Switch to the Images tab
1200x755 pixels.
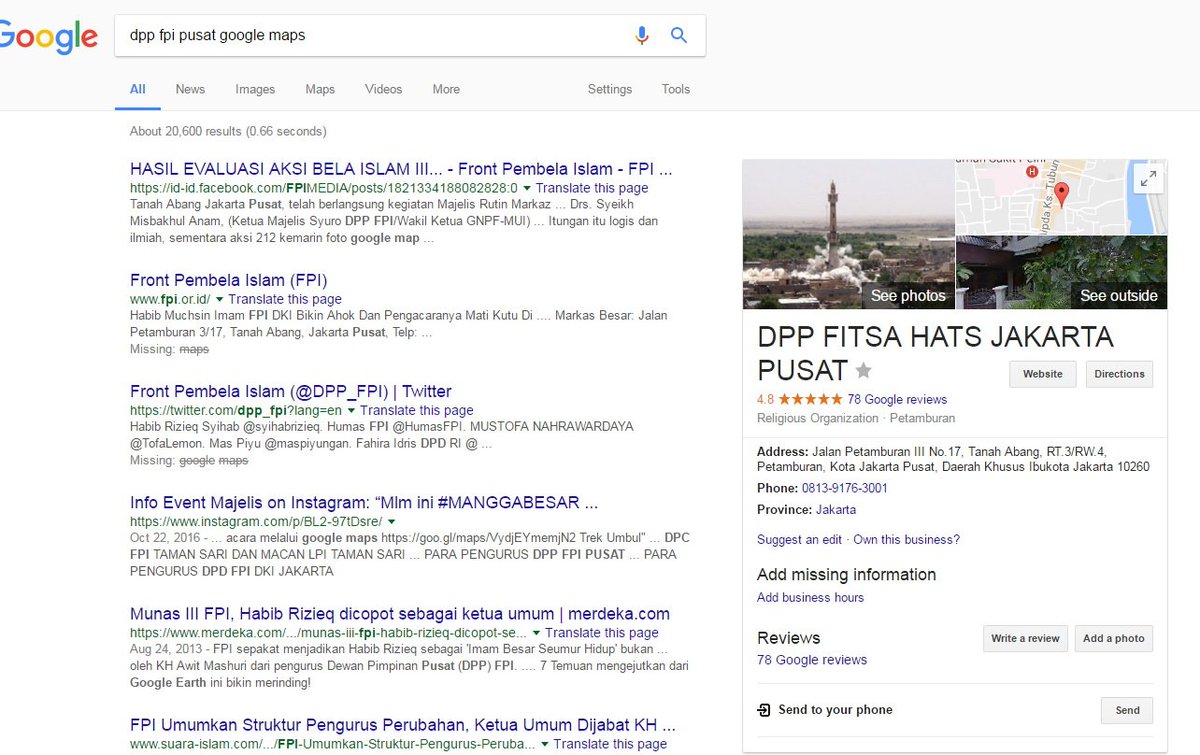click(x=255, y=89)
